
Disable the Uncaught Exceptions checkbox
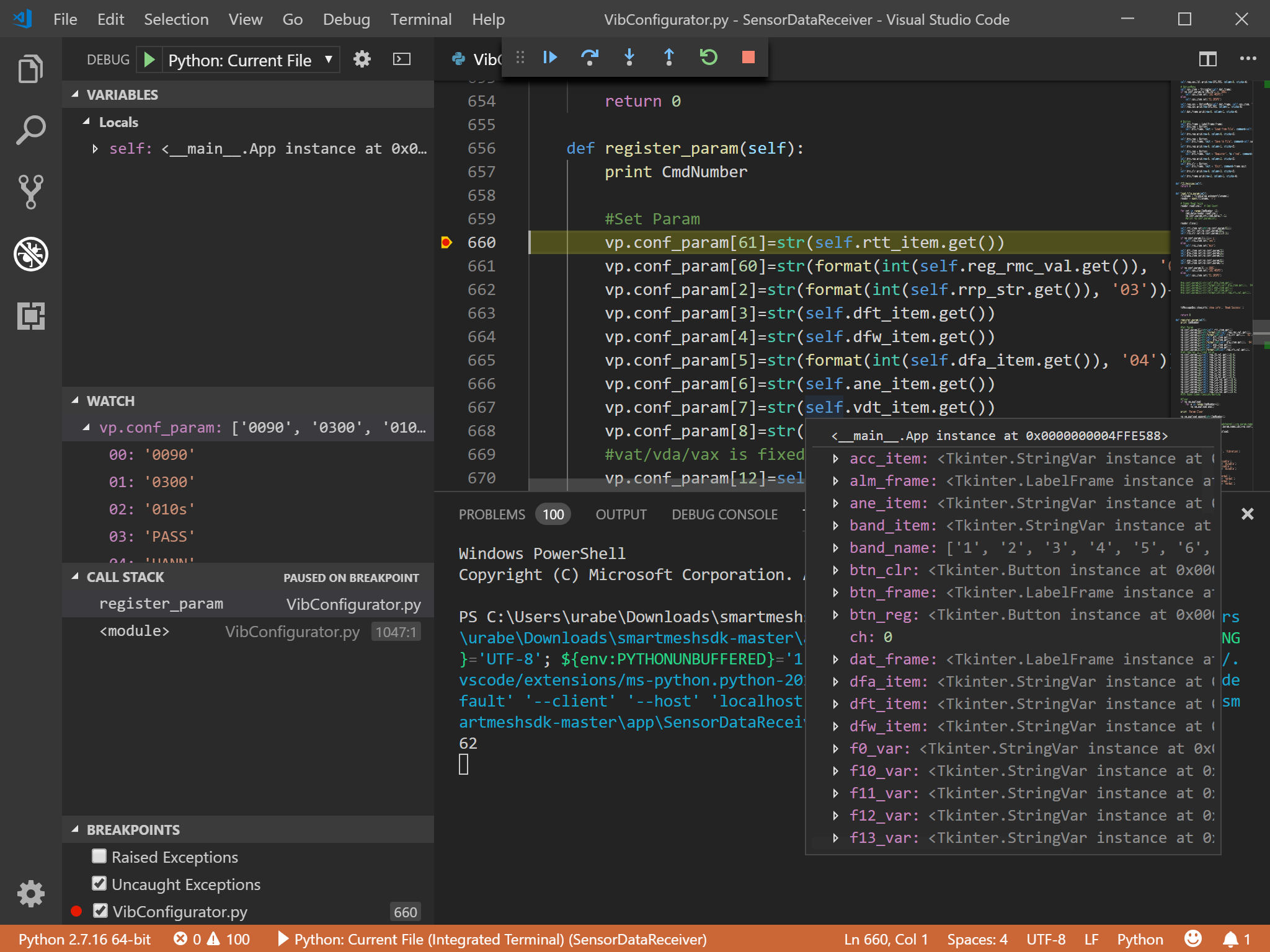click(100, 884)
